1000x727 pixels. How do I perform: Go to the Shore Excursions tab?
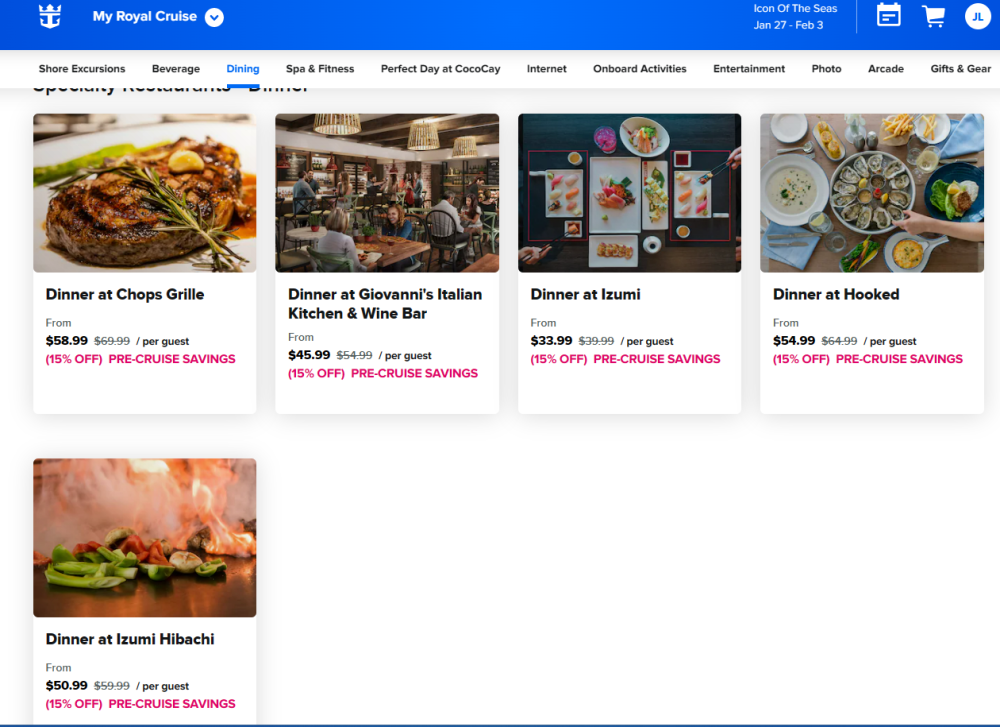82,69
